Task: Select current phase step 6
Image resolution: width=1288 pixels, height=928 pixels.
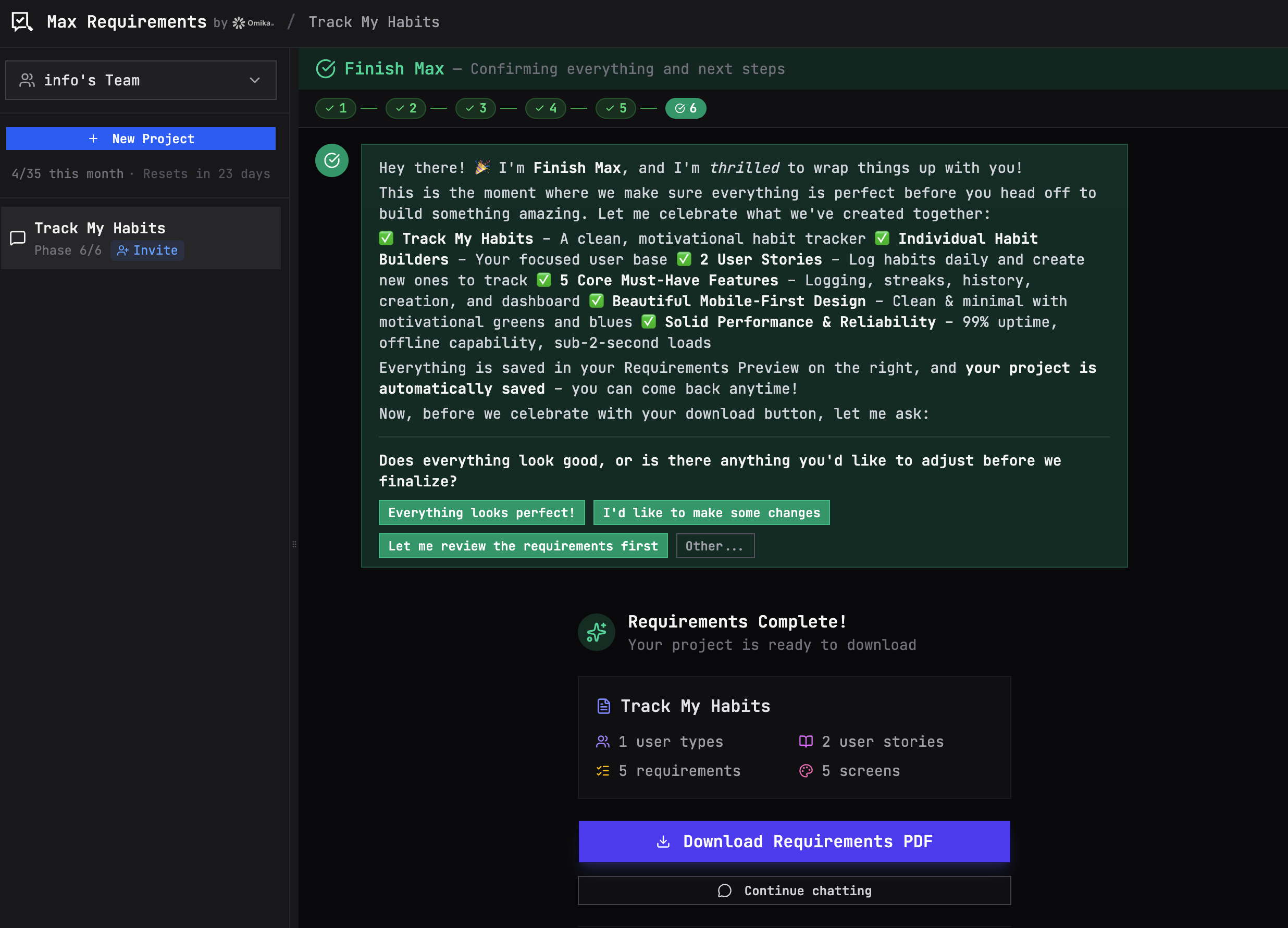Action: tap(686, 108)
